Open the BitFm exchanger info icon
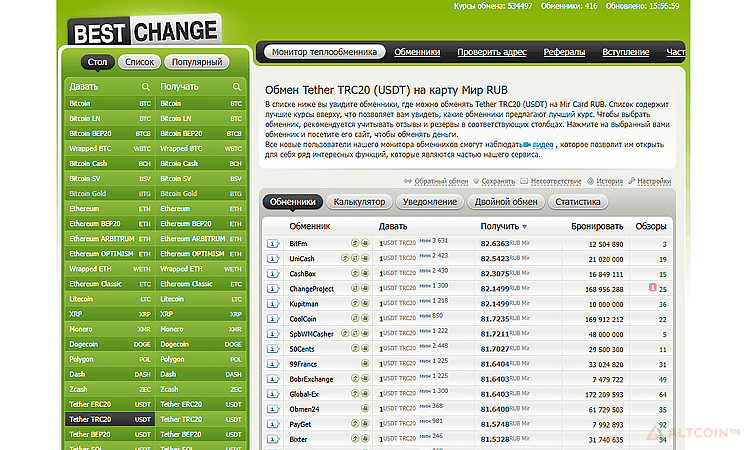Viewport: 750px width, 450px height. click(x=273, y=244)
